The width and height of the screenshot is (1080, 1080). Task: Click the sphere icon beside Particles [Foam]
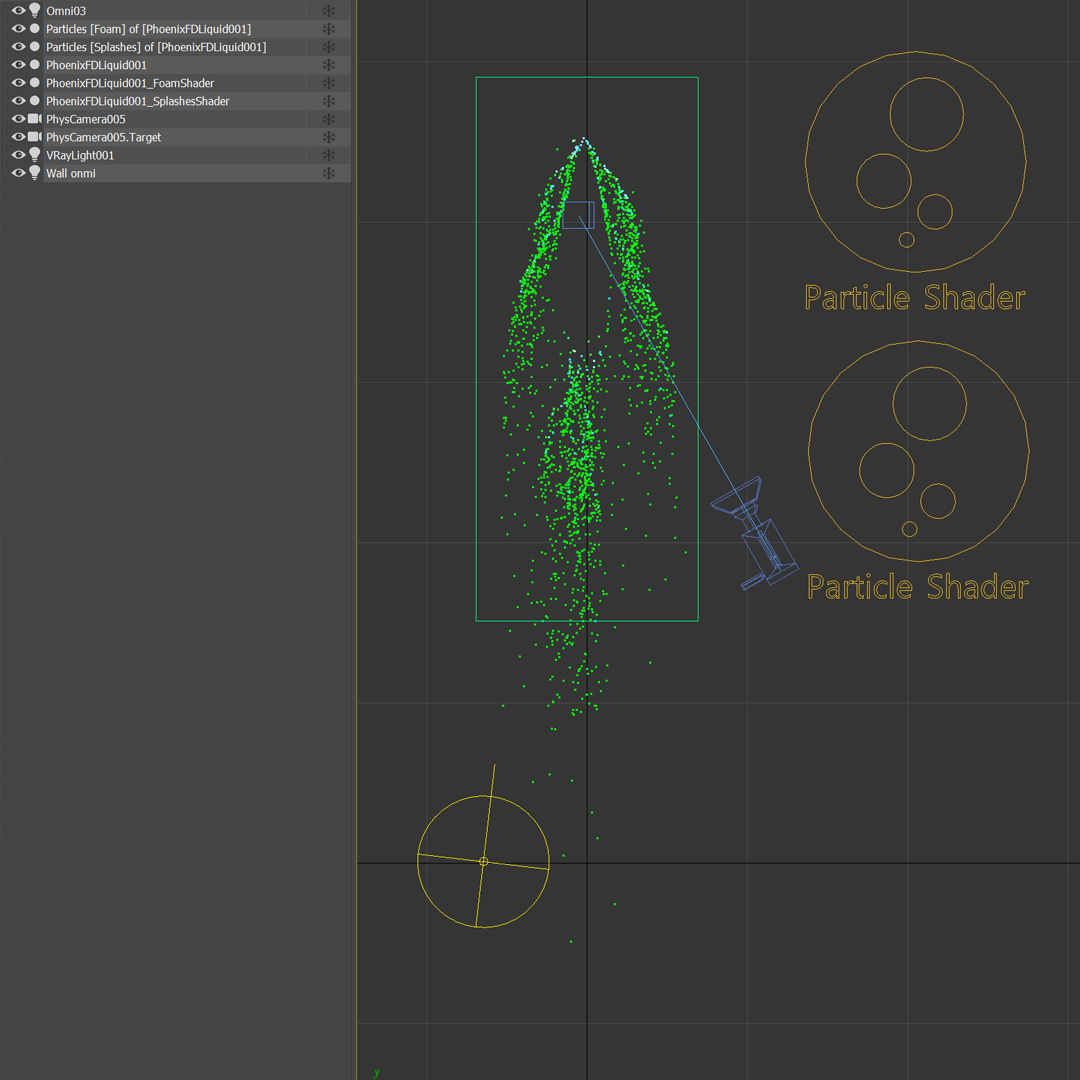point(34,28)
